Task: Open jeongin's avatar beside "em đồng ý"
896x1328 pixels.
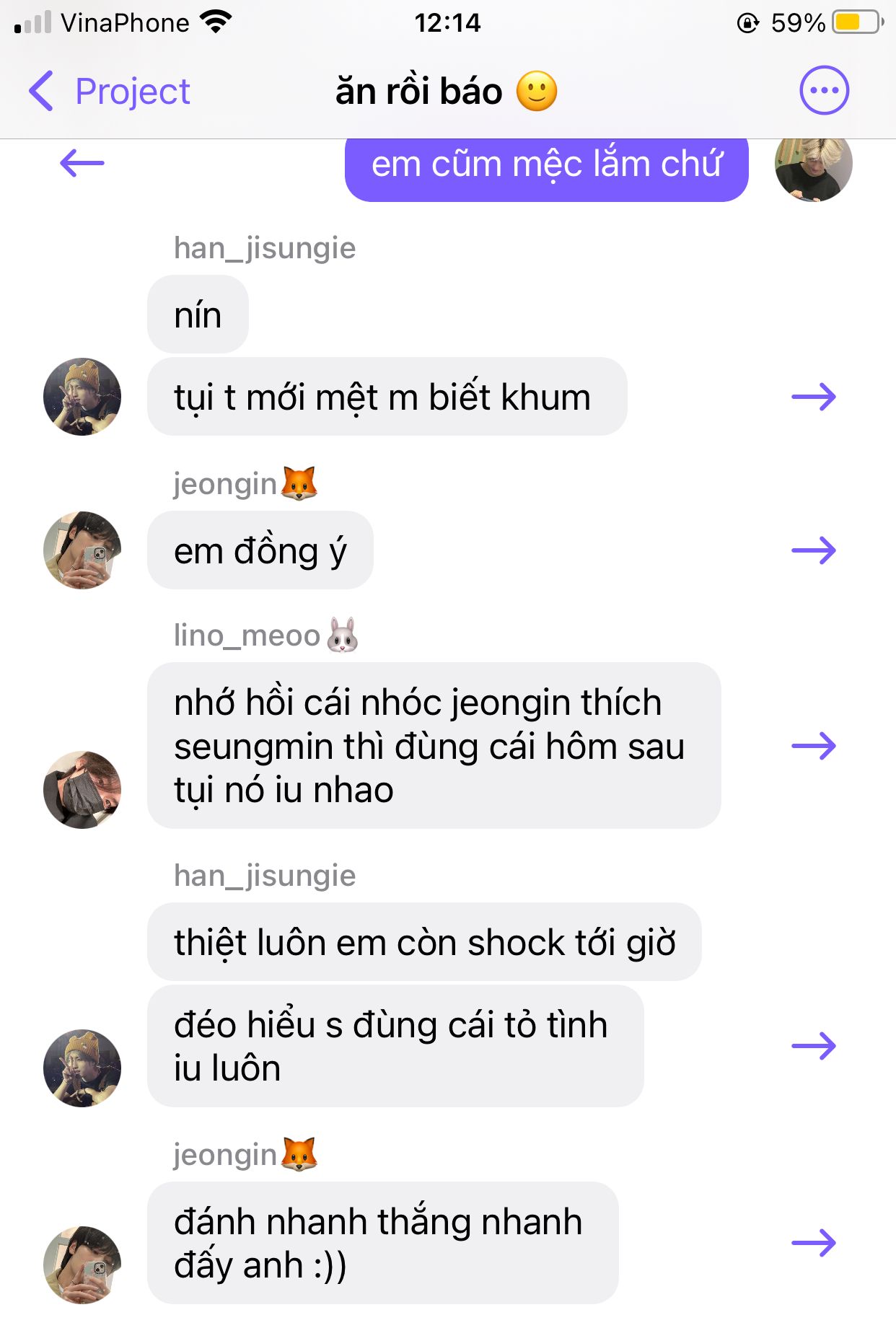Action: click(x=82, y=550)
